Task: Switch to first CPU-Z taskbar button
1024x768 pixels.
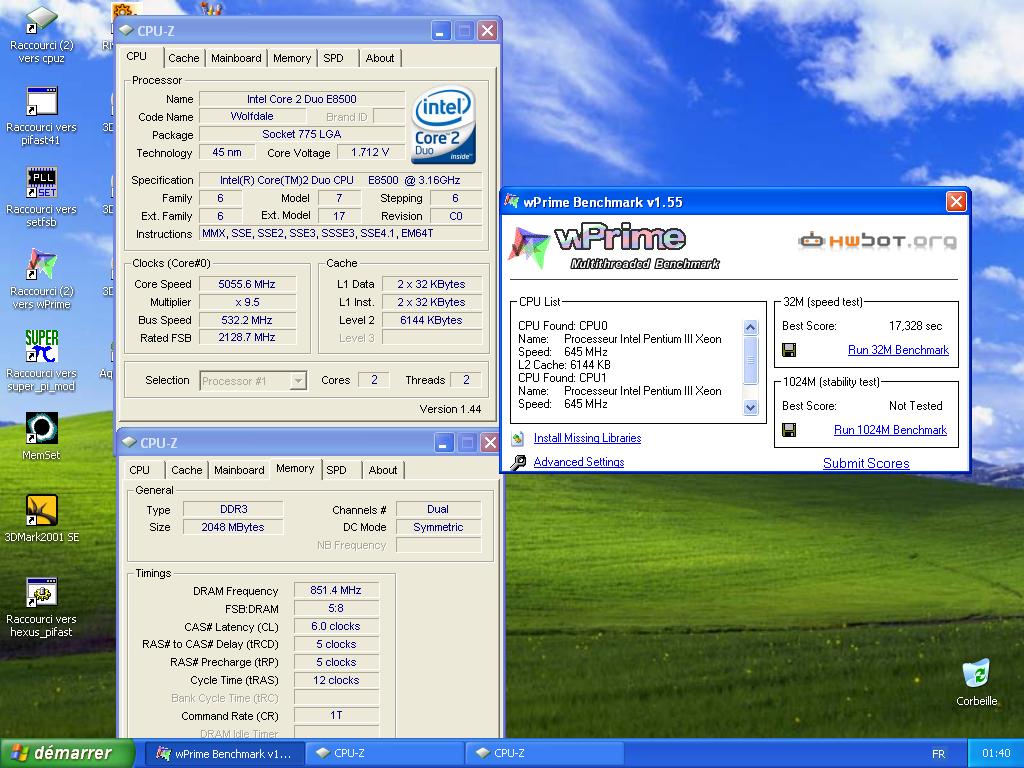Action: click(x=384, y=754)
